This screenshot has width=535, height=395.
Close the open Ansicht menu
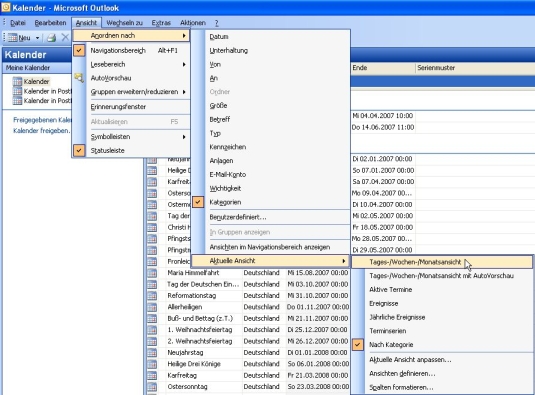tap(86, 23)
